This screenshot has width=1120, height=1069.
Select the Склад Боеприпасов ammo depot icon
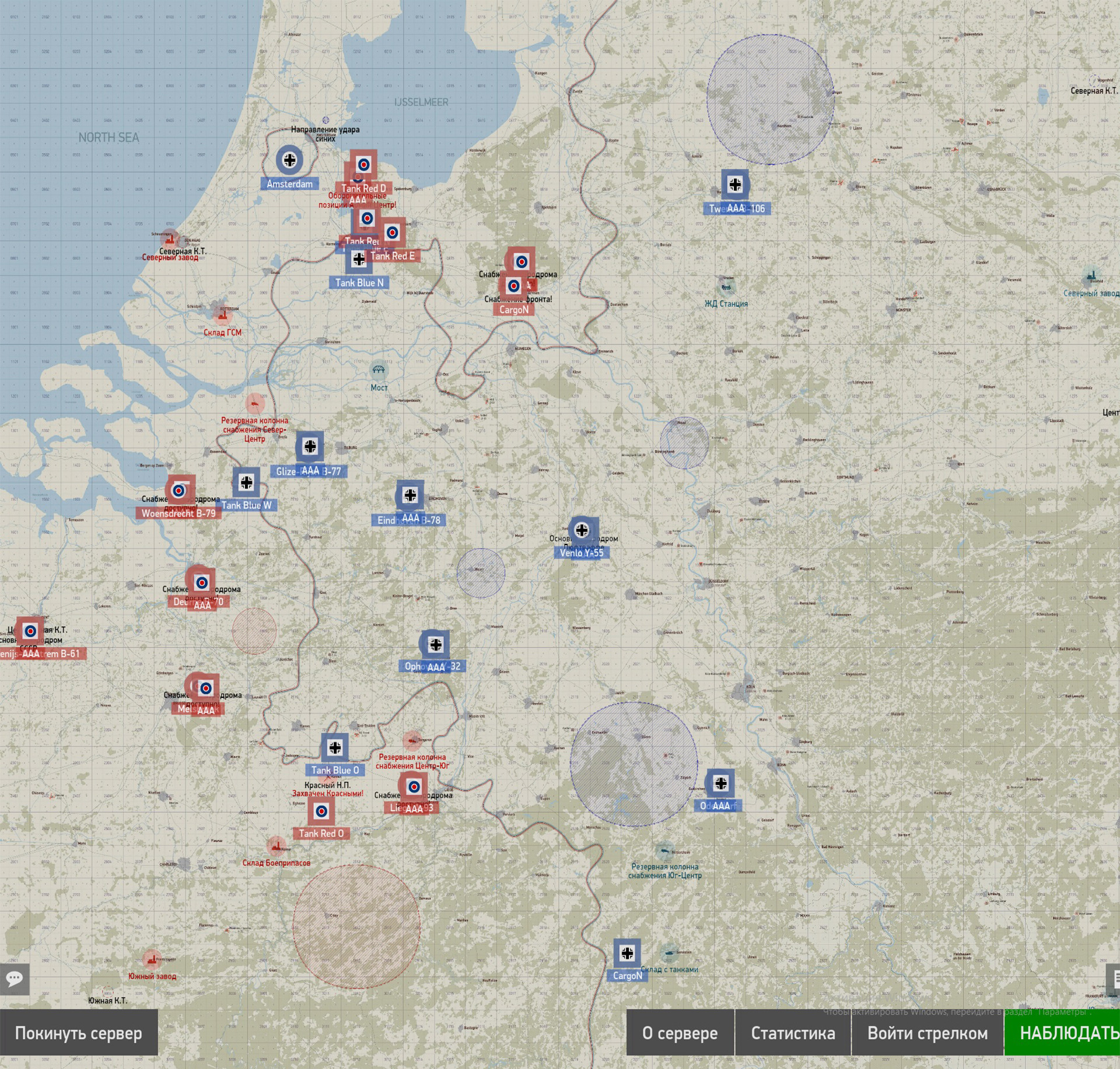coord(275,846)
